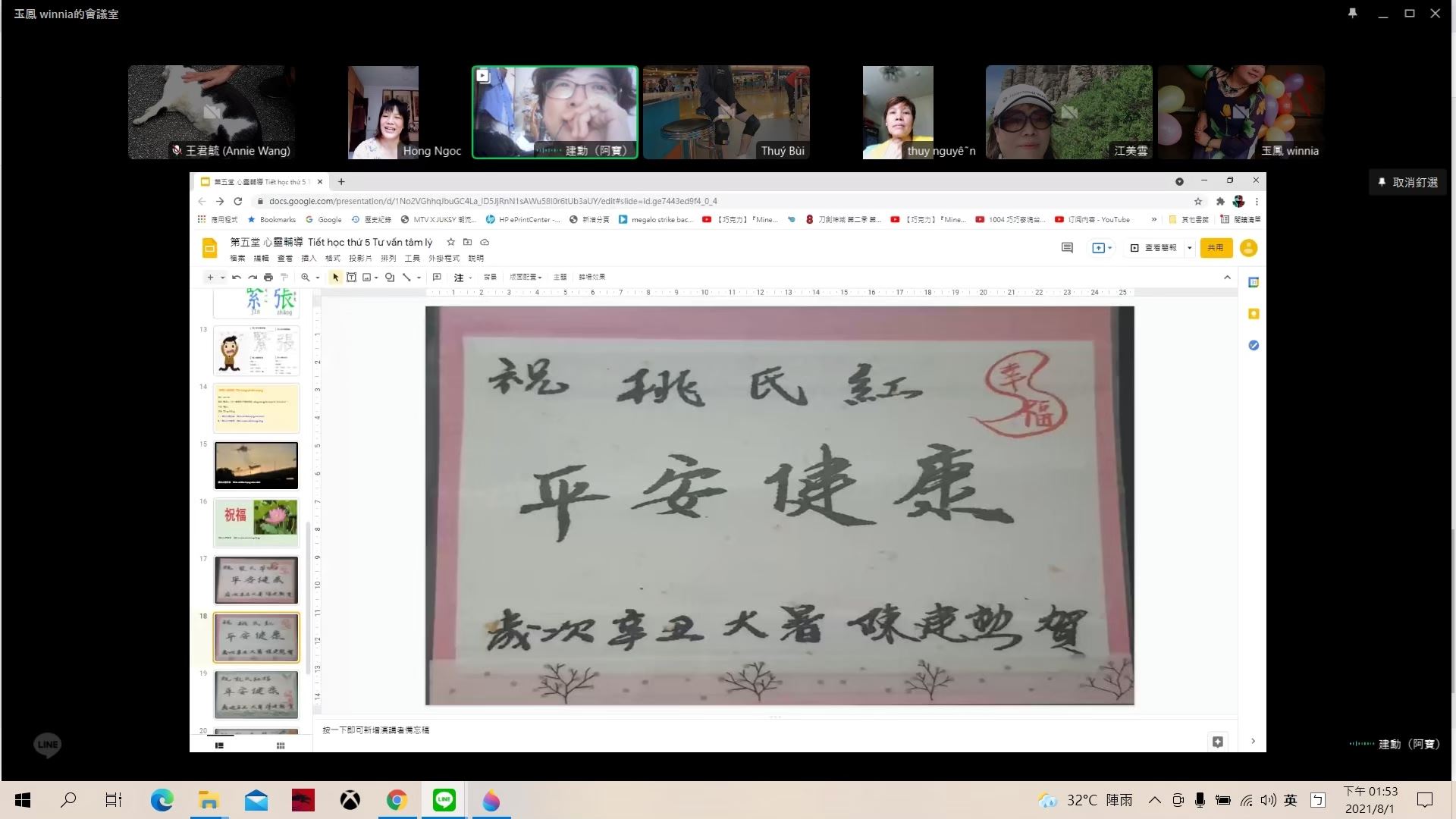
Task: Open the Bookmarks folder in bookmarks bar
Action: 271,220
